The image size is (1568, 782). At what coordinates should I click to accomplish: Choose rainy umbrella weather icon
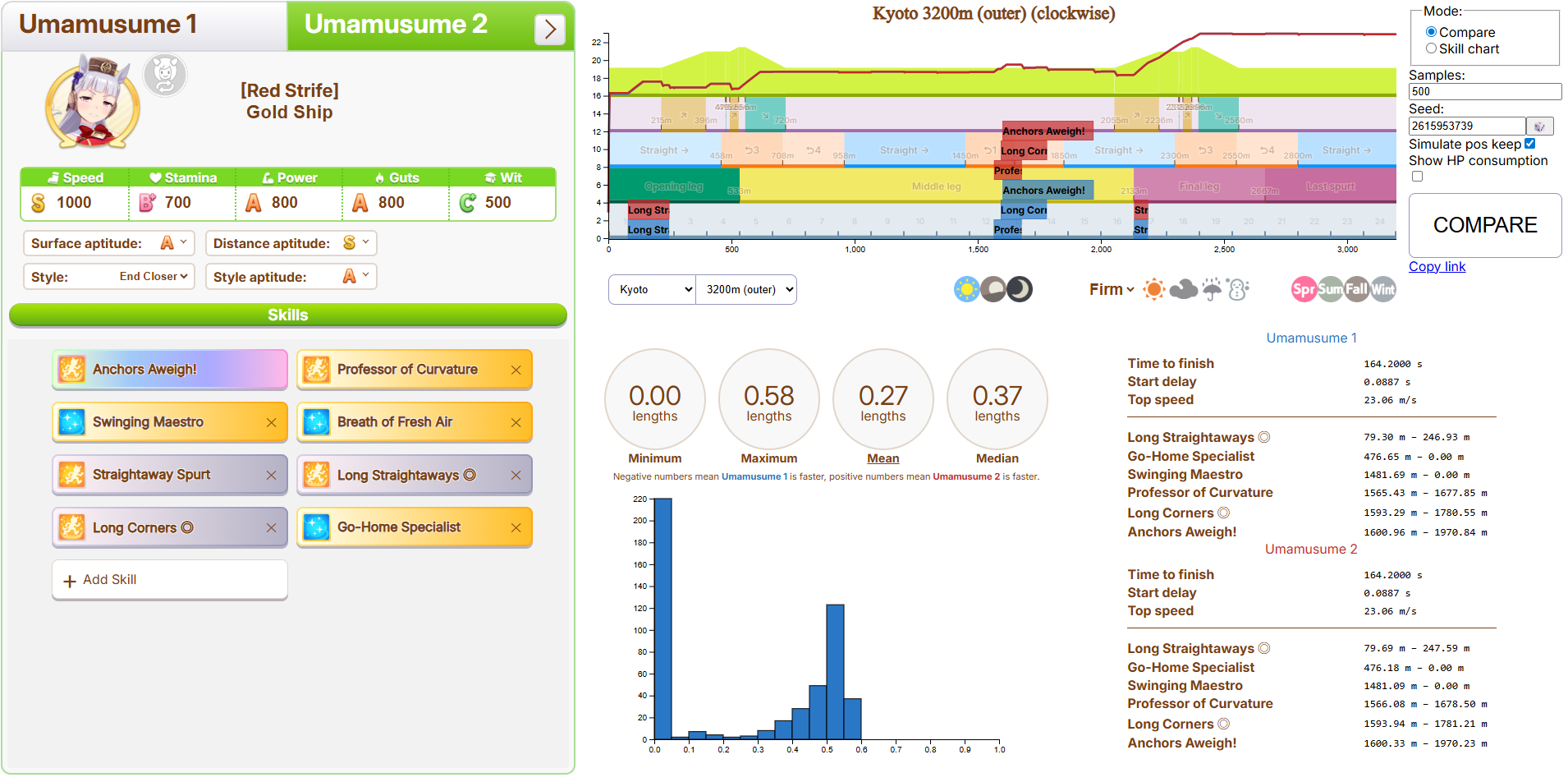pyautogui.click(x=1212, y=289)
